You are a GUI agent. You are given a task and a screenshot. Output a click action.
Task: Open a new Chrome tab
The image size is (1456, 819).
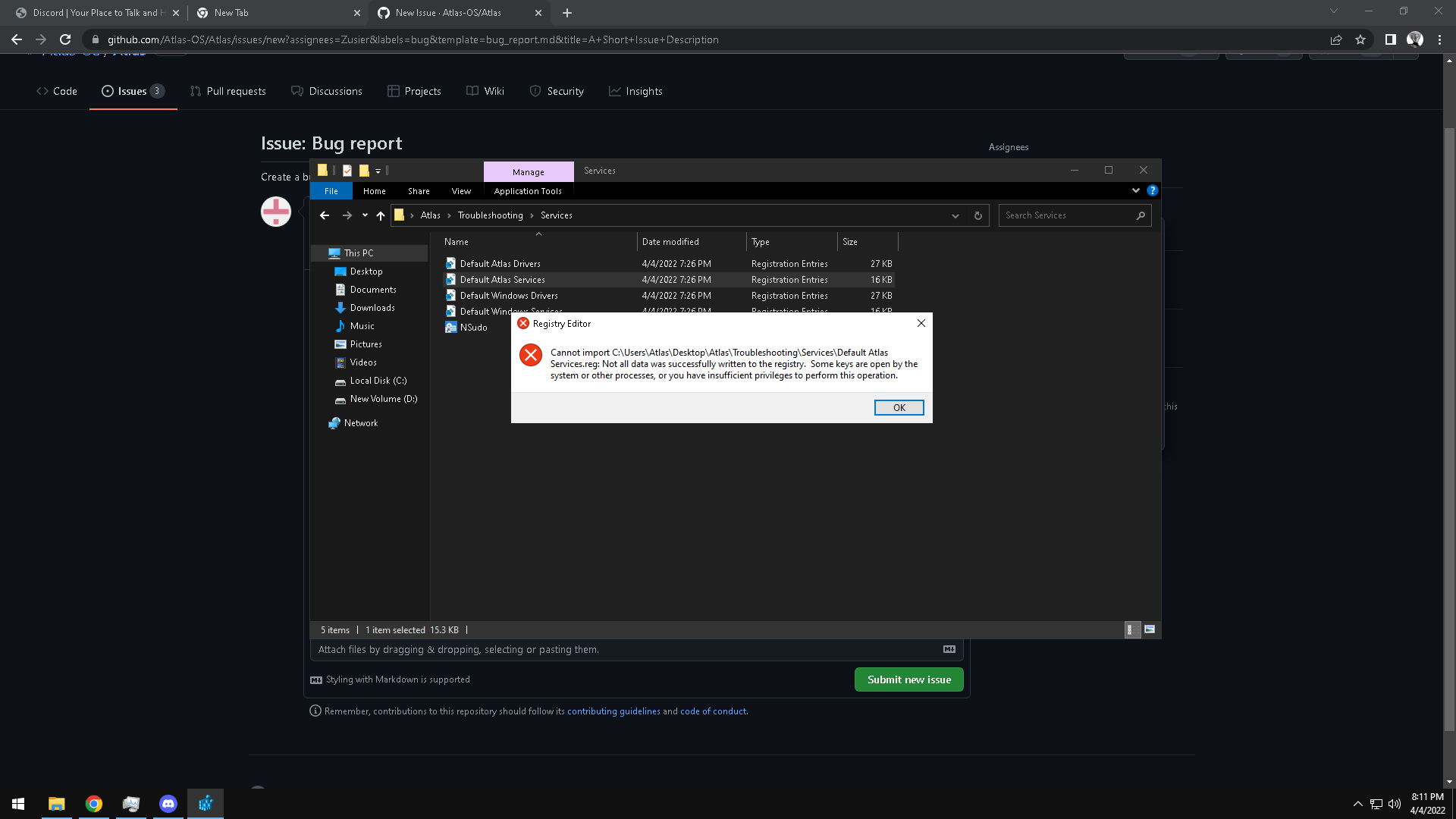pyautogui.click(x=567, y=13)
